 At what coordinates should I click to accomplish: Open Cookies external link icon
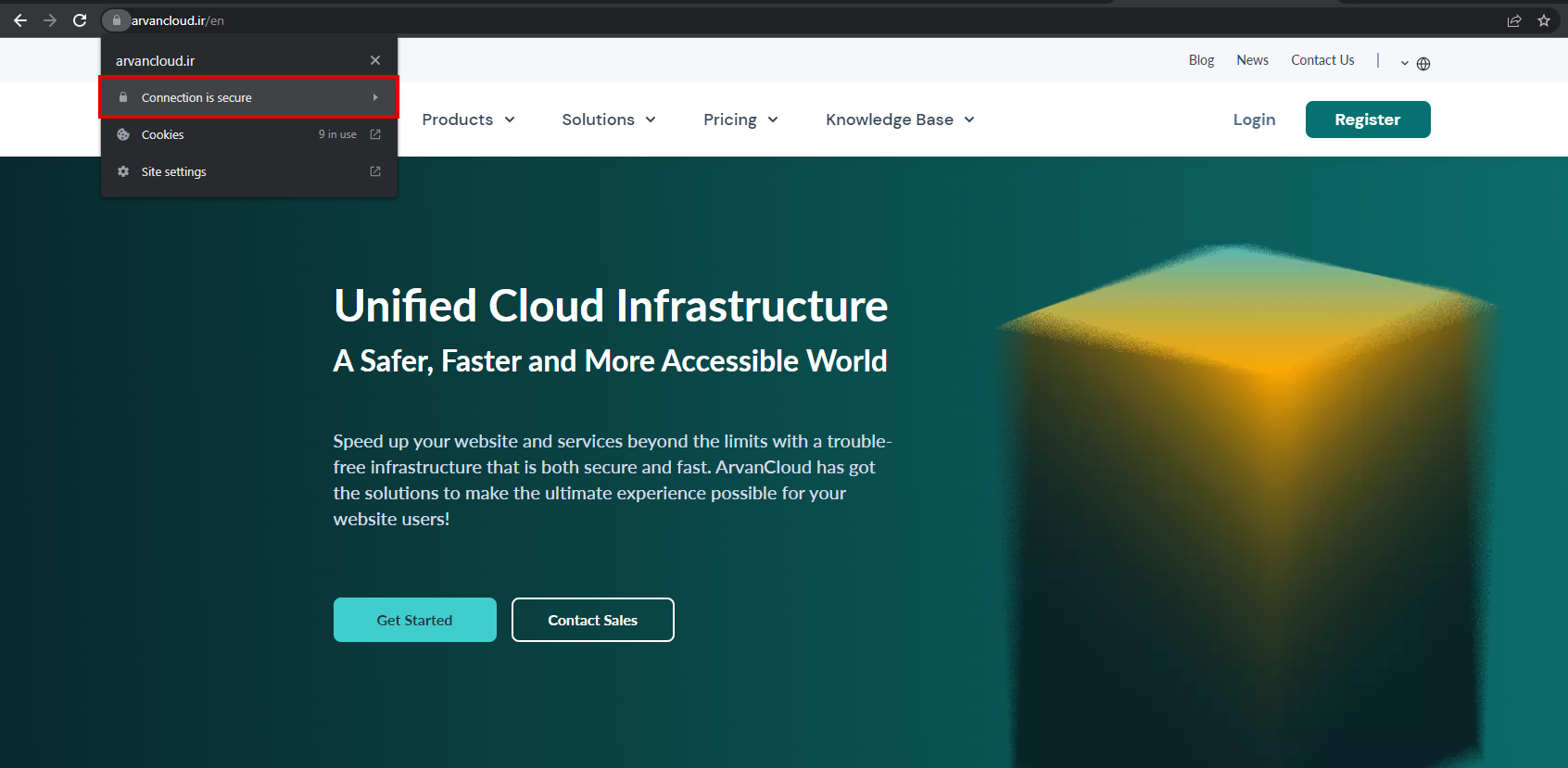375,134
